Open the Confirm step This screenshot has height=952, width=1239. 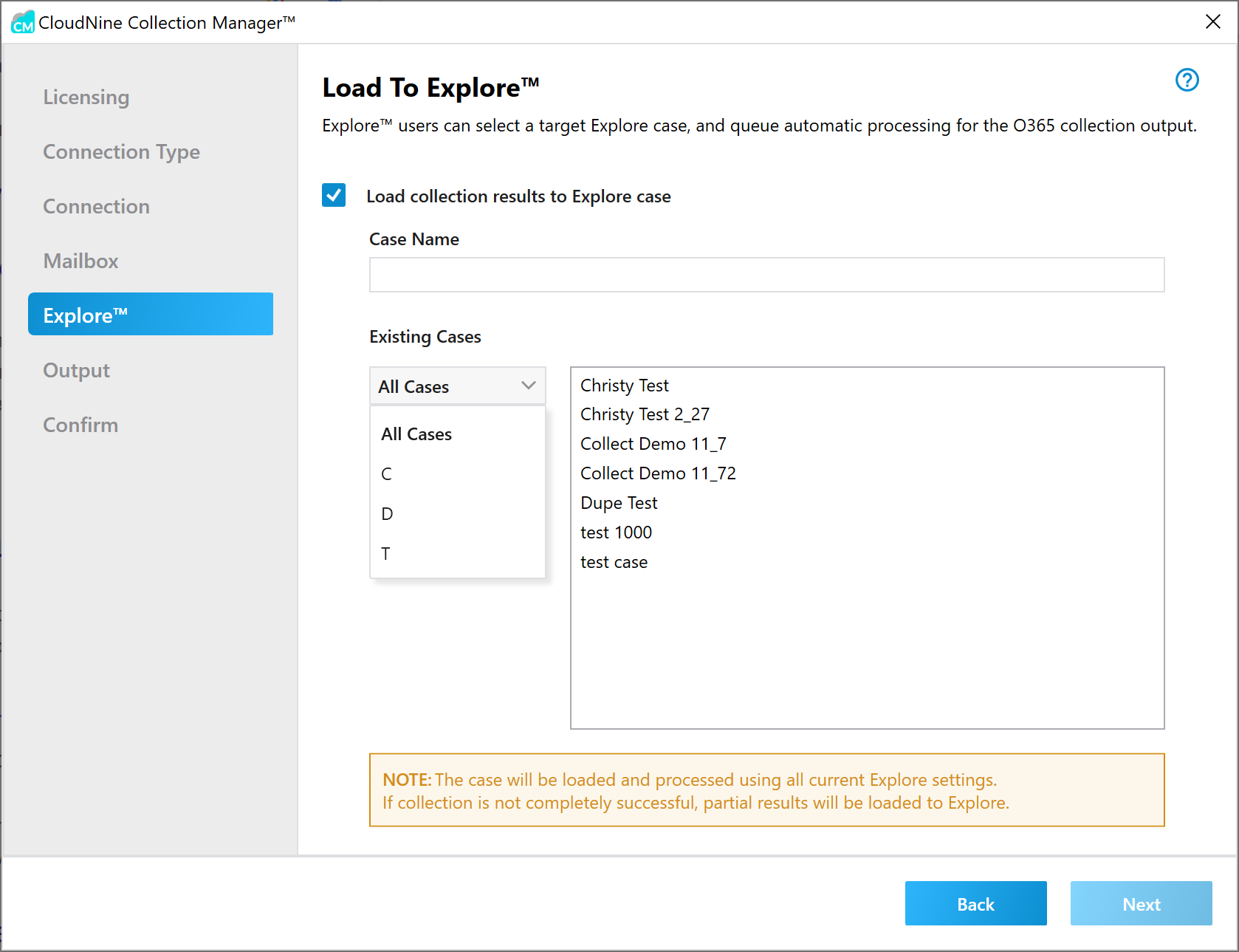tap(80, 425)
